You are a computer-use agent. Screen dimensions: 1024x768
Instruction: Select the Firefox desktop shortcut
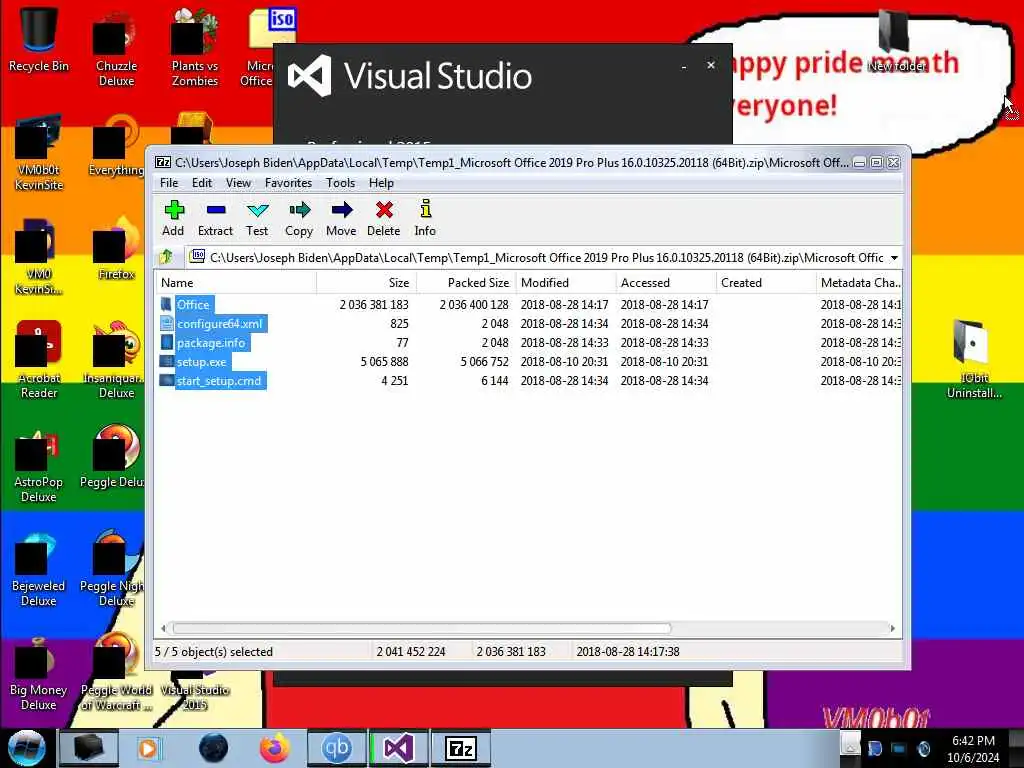tap(116, 251)
